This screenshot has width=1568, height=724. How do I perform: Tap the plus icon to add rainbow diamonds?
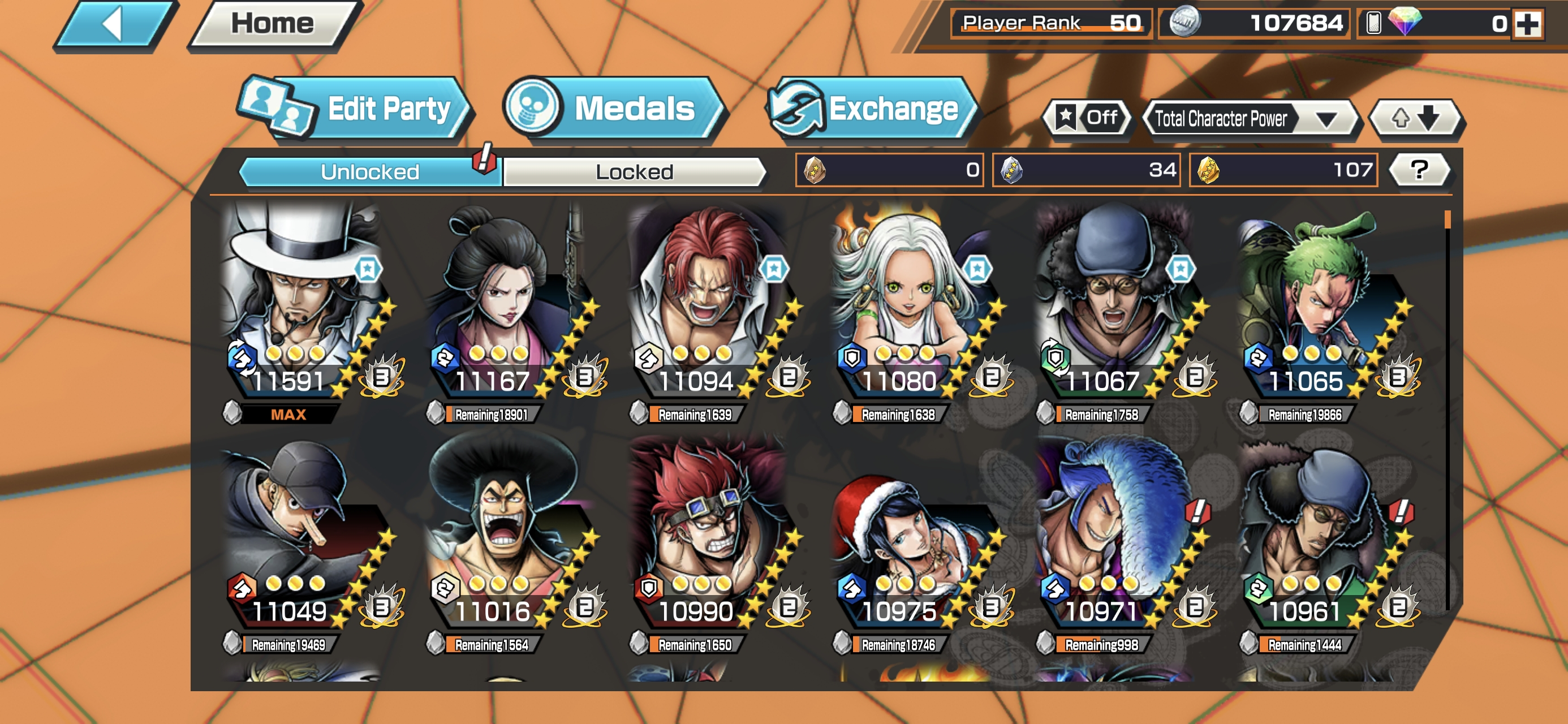pos(1528,24)
